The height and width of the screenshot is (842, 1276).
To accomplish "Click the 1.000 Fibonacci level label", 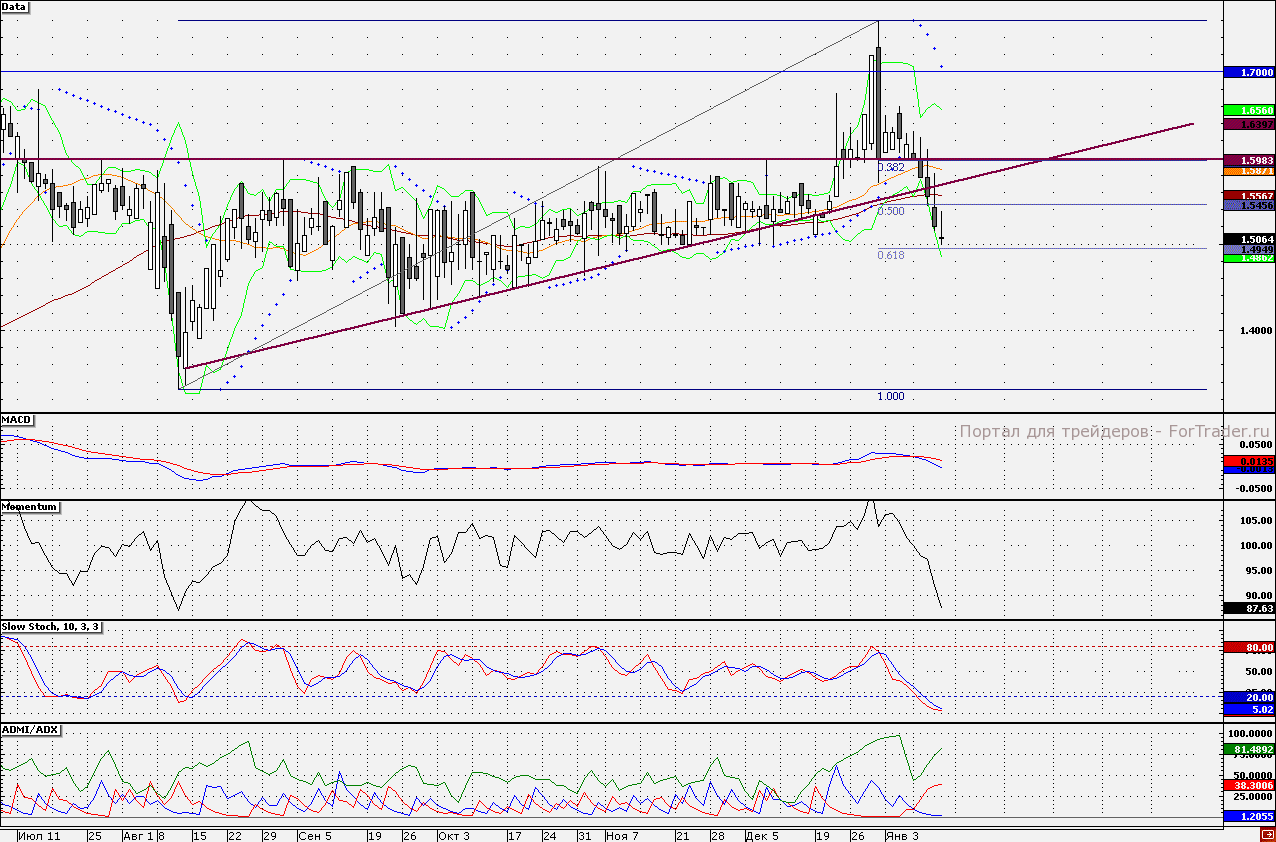I will 890,397.
